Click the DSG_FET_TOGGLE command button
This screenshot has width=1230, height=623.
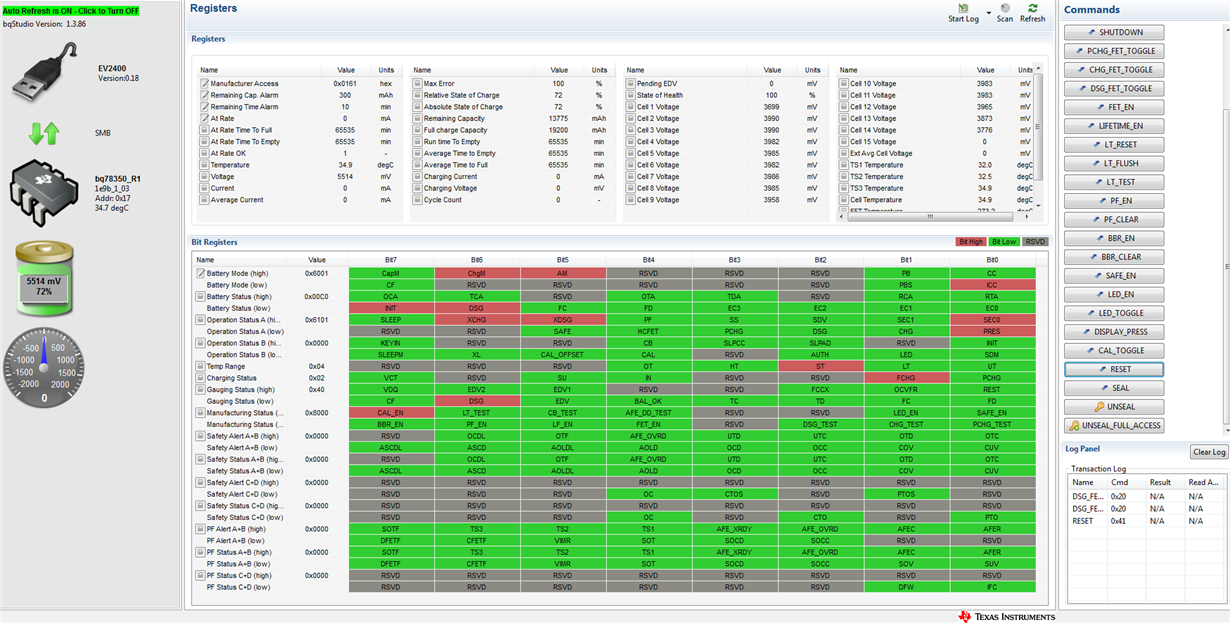coord(1114,89)
